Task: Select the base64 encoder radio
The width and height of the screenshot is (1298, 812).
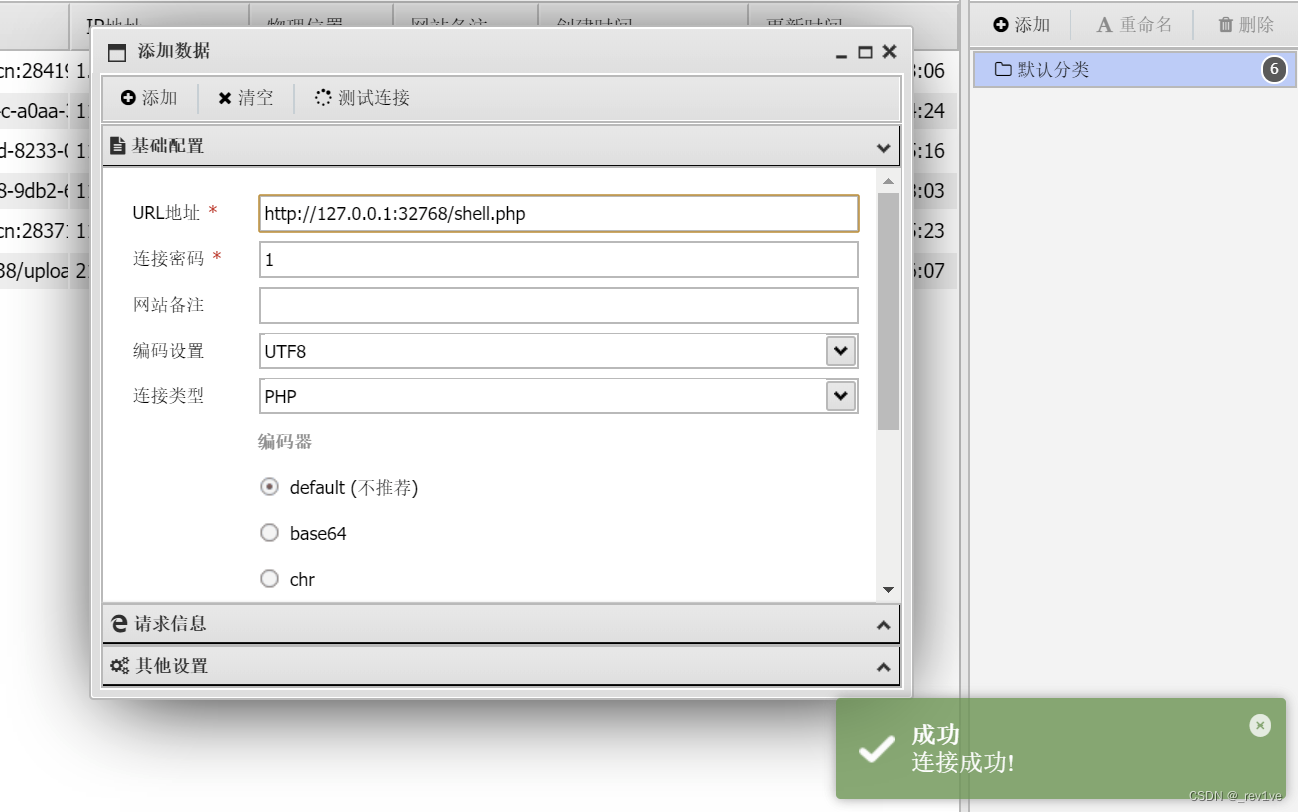Action: click(269, 533)
